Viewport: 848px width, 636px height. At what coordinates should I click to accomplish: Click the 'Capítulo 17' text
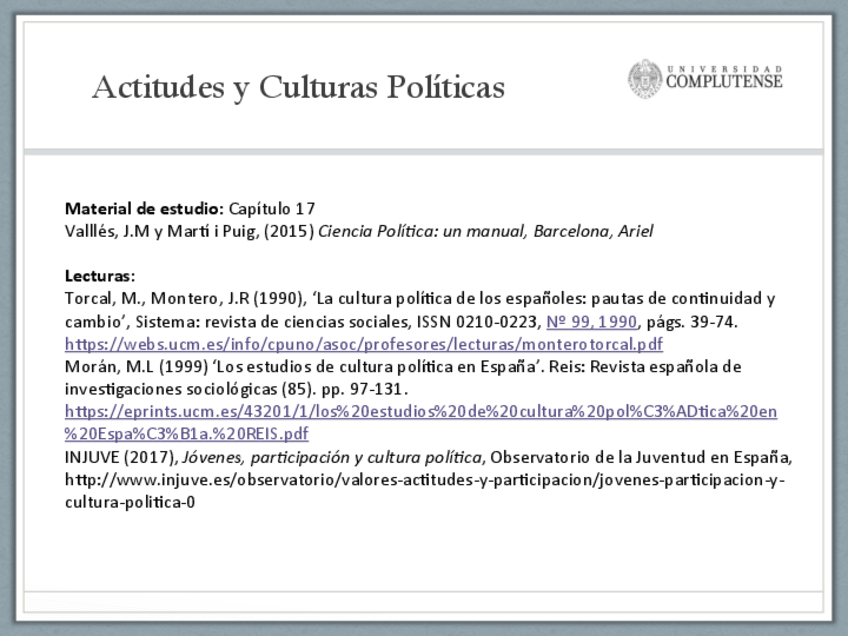tap(272, 209)
